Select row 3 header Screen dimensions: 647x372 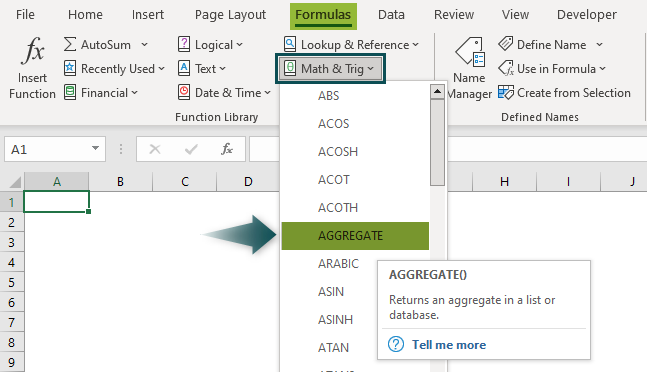12,243
